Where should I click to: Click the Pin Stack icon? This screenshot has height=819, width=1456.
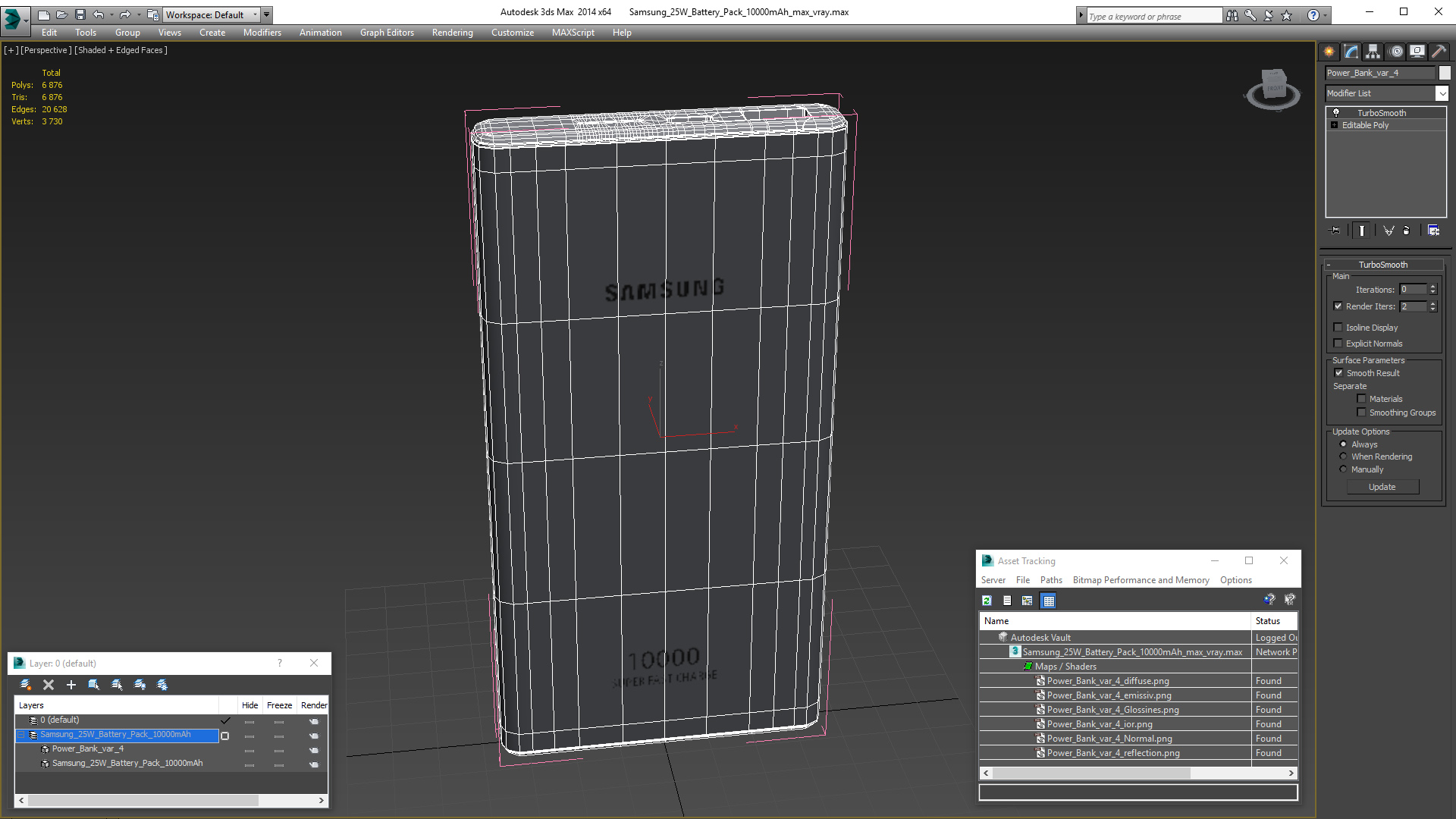(1335, 231)
